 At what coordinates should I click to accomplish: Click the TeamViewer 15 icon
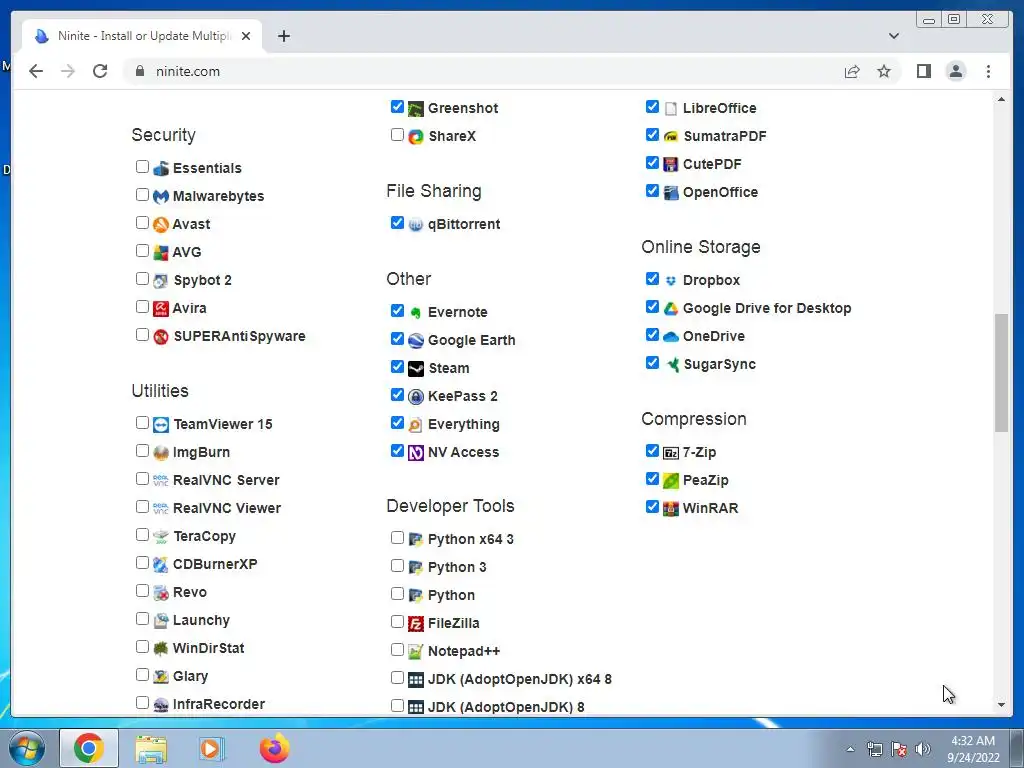[161, 424]
